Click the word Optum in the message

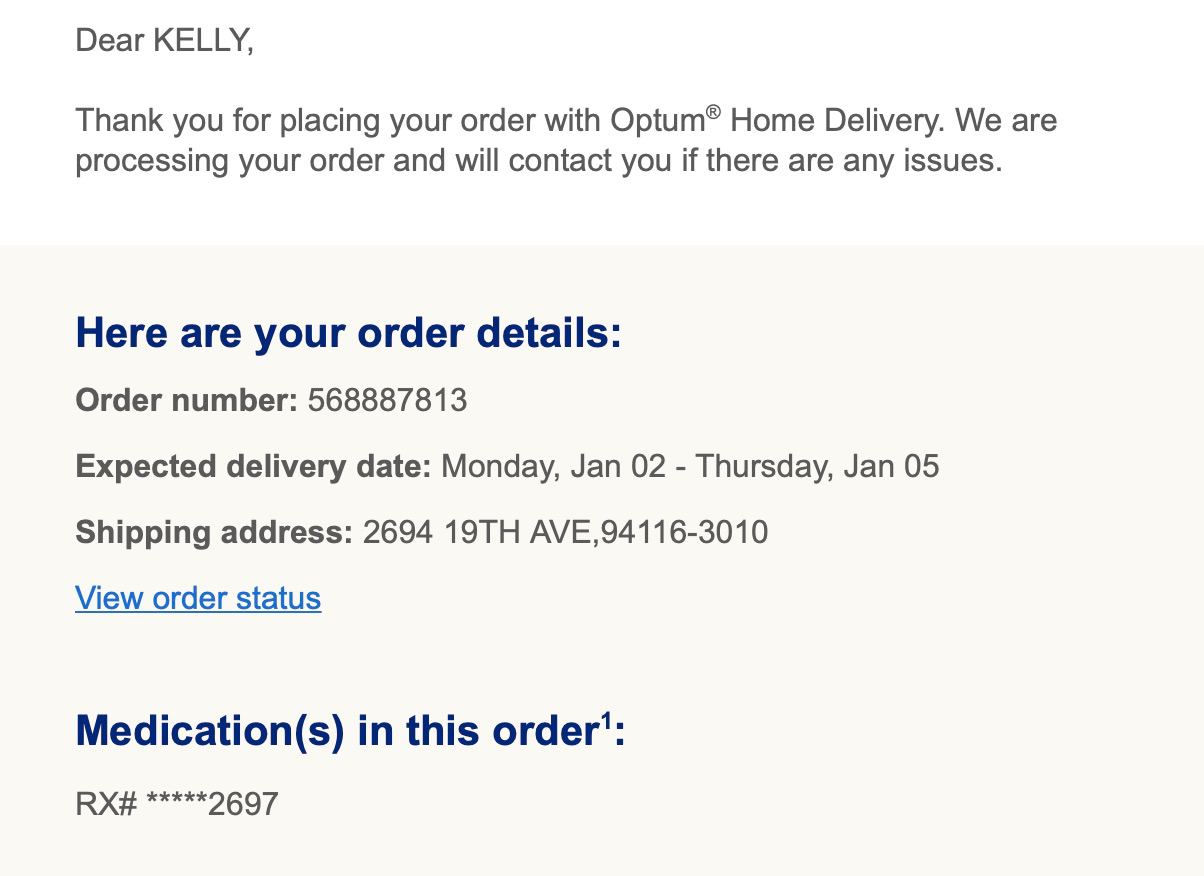(658, 121)
